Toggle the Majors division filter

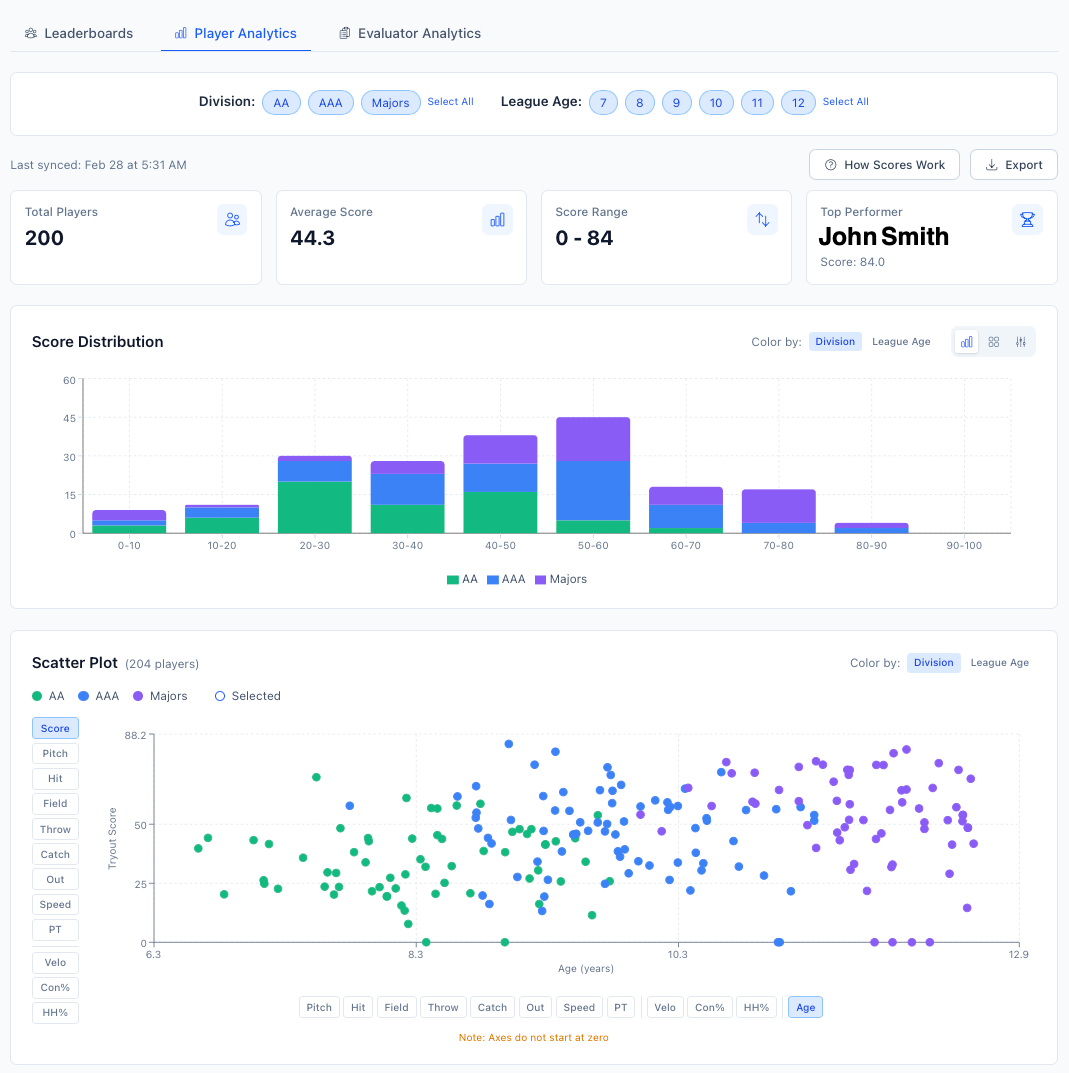pos(390,102)
